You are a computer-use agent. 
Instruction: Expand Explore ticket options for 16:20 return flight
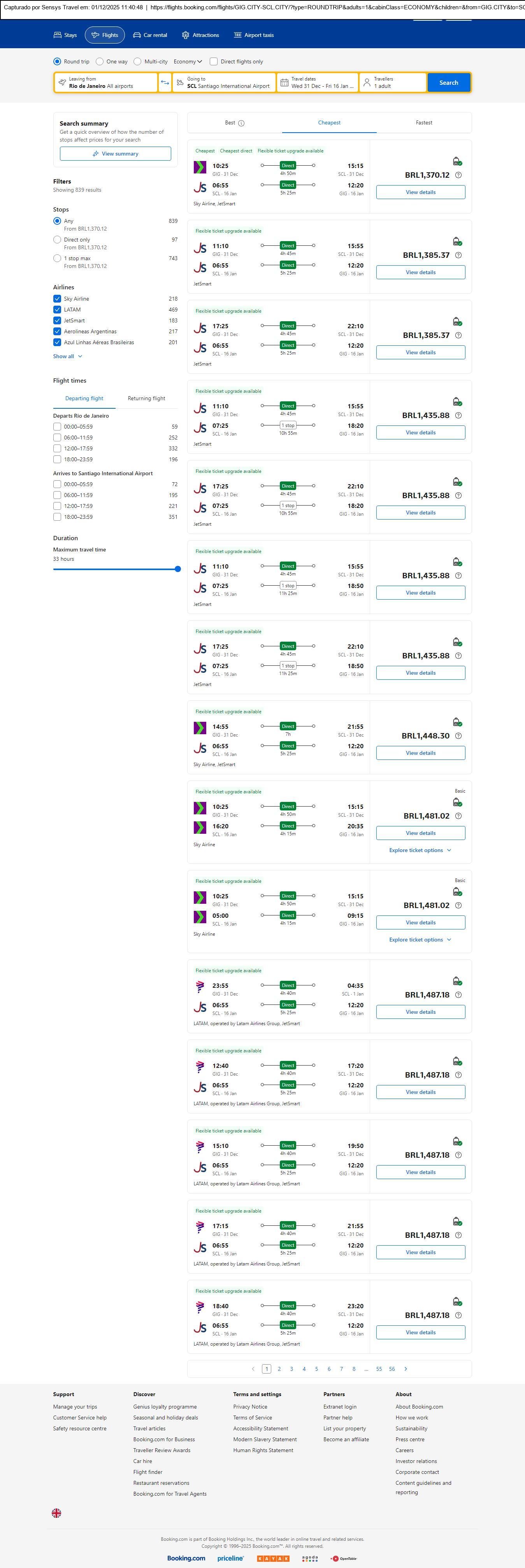click(420, 850)
